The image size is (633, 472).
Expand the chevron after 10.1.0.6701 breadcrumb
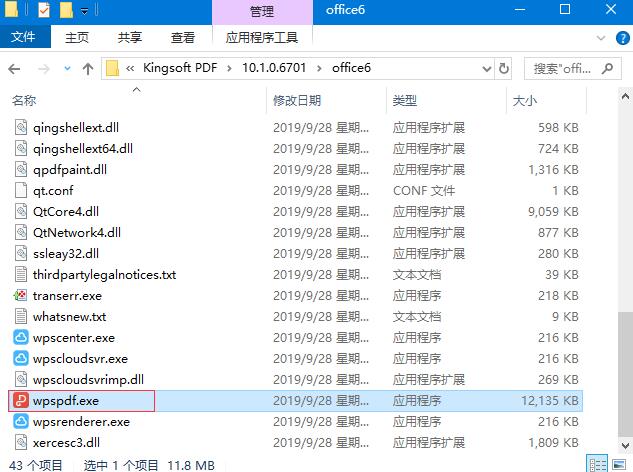pos(319,69)
